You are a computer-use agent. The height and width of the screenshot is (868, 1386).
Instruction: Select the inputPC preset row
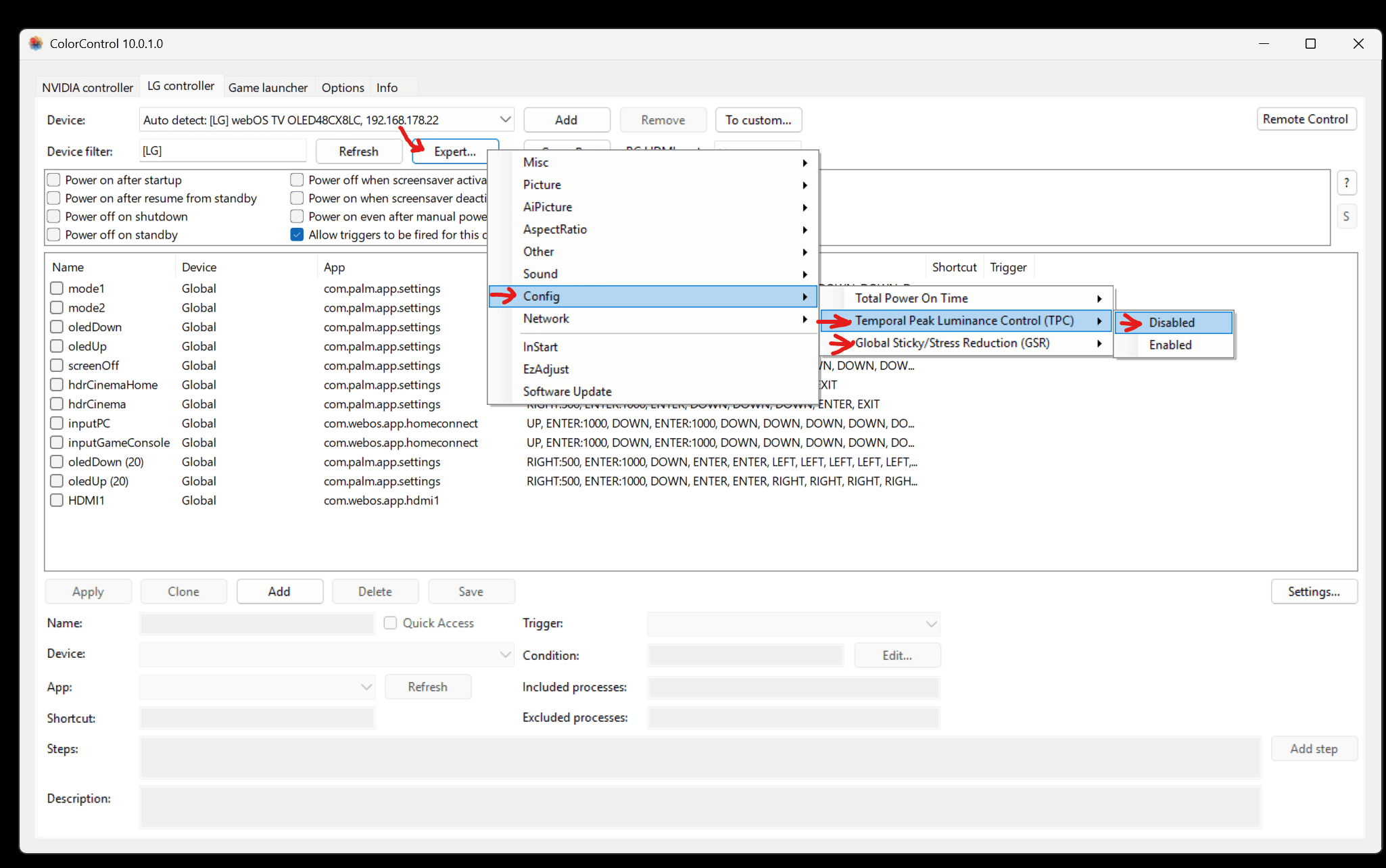(x=89, y=423)
